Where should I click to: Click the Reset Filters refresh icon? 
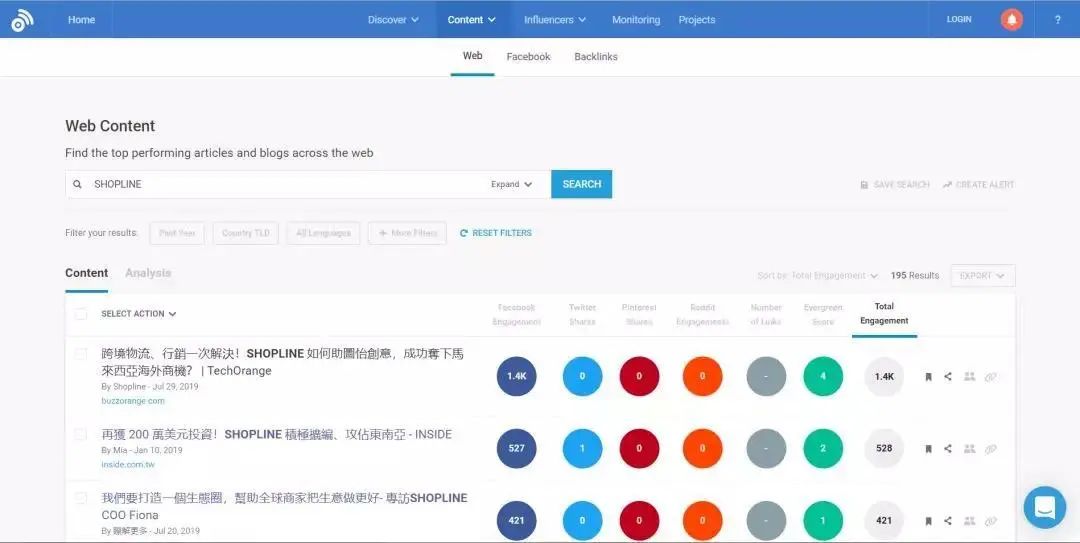(x=464, y=233)
